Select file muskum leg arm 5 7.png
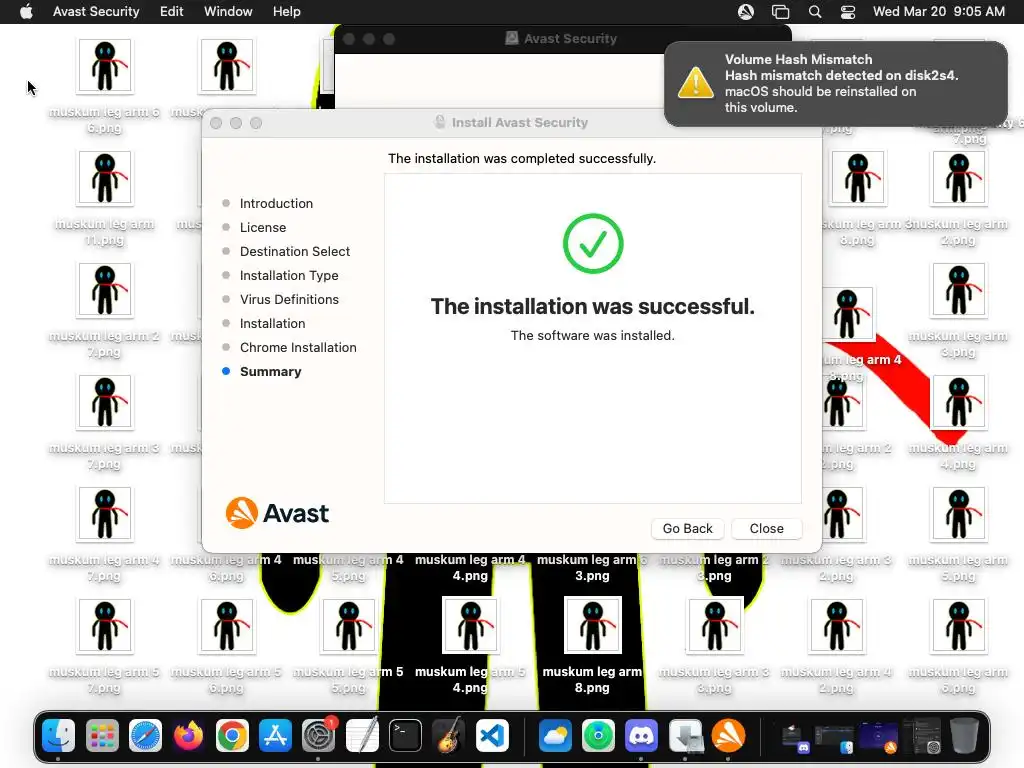Viewport: 1024px width, 768px height. (104, 626)
